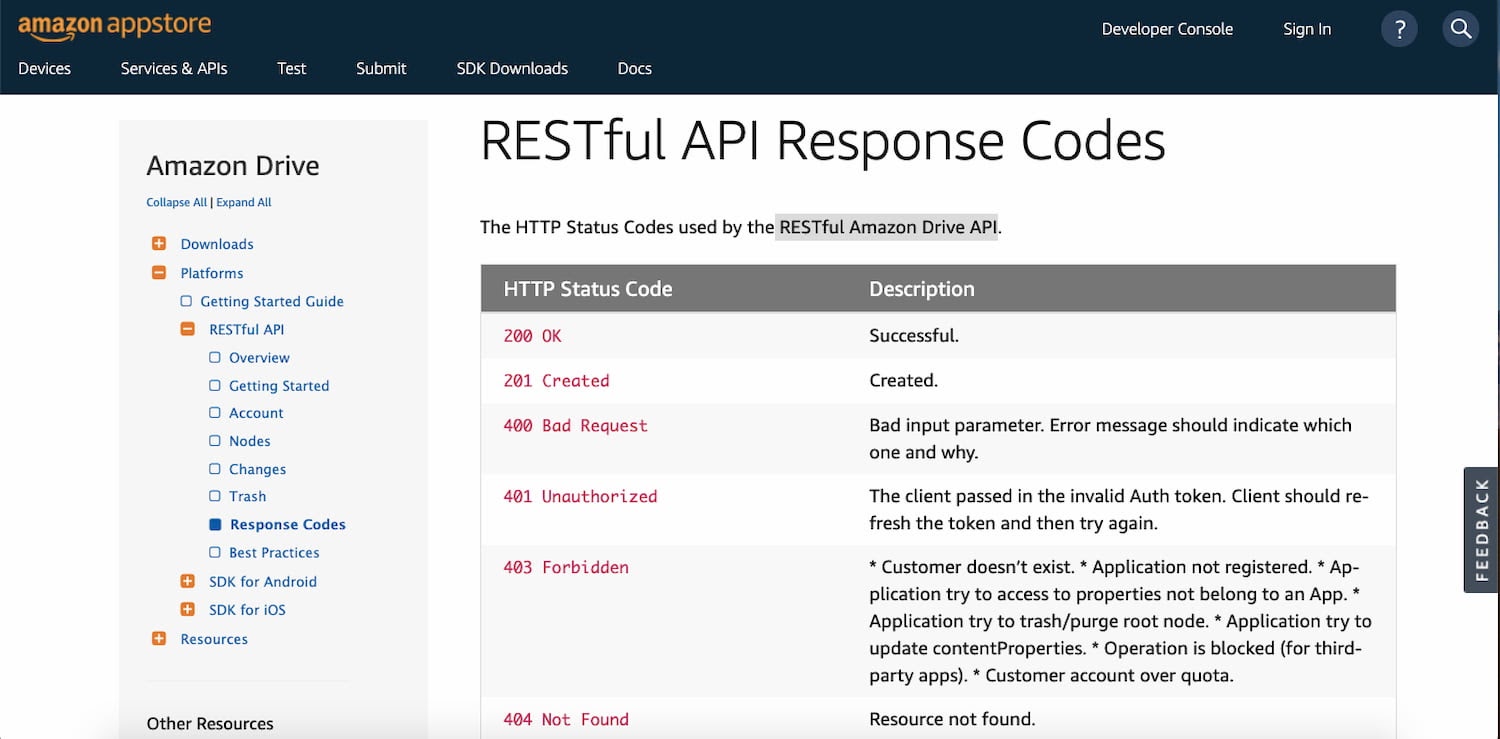The height and width of the screenshot is (739, 1500).
Task: Expand SDK for Android
Action: [x=187, y=580]
